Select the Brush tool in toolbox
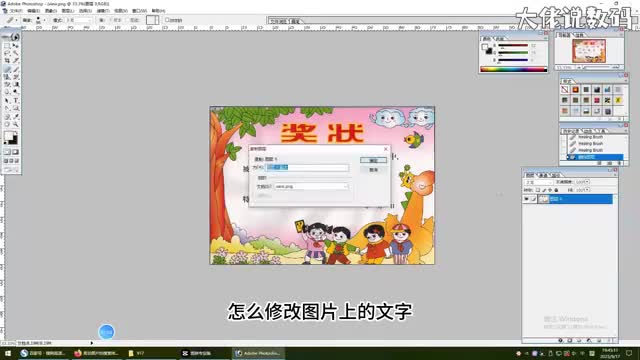This screenshot has height=360, width=640. click(x=16, y=69)
